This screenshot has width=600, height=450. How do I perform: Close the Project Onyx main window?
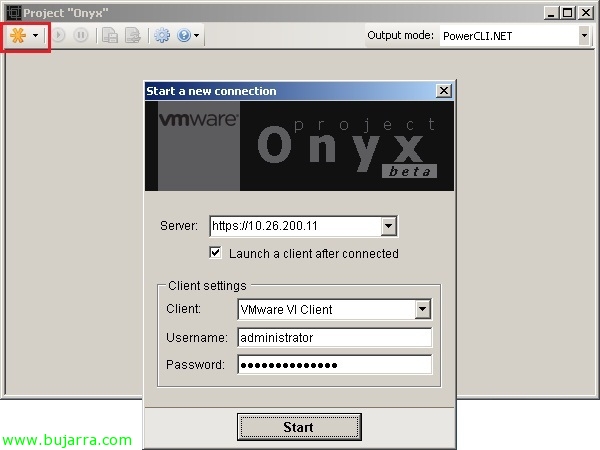[x=586, y=13]
